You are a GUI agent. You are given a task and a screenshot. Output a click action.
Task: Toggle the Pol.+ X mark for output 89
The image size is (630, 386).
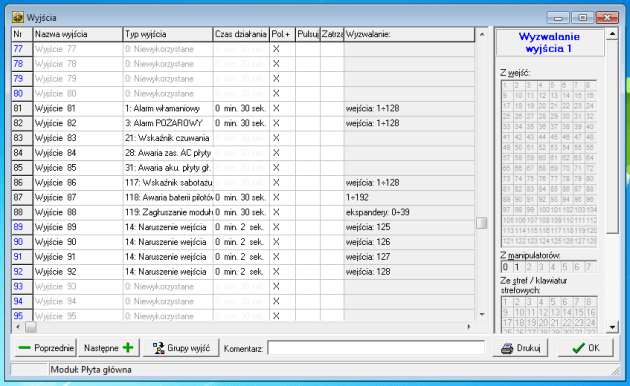pos(276,227)
